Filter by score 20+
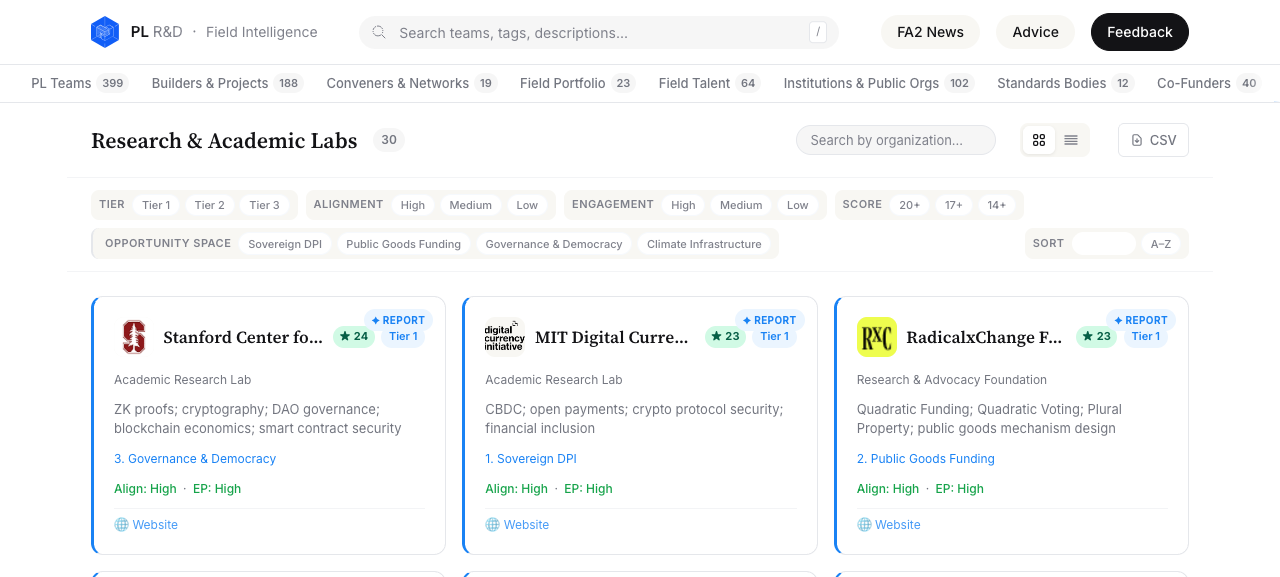Viewport: 1280px width, 577px height. pos(909,205)
